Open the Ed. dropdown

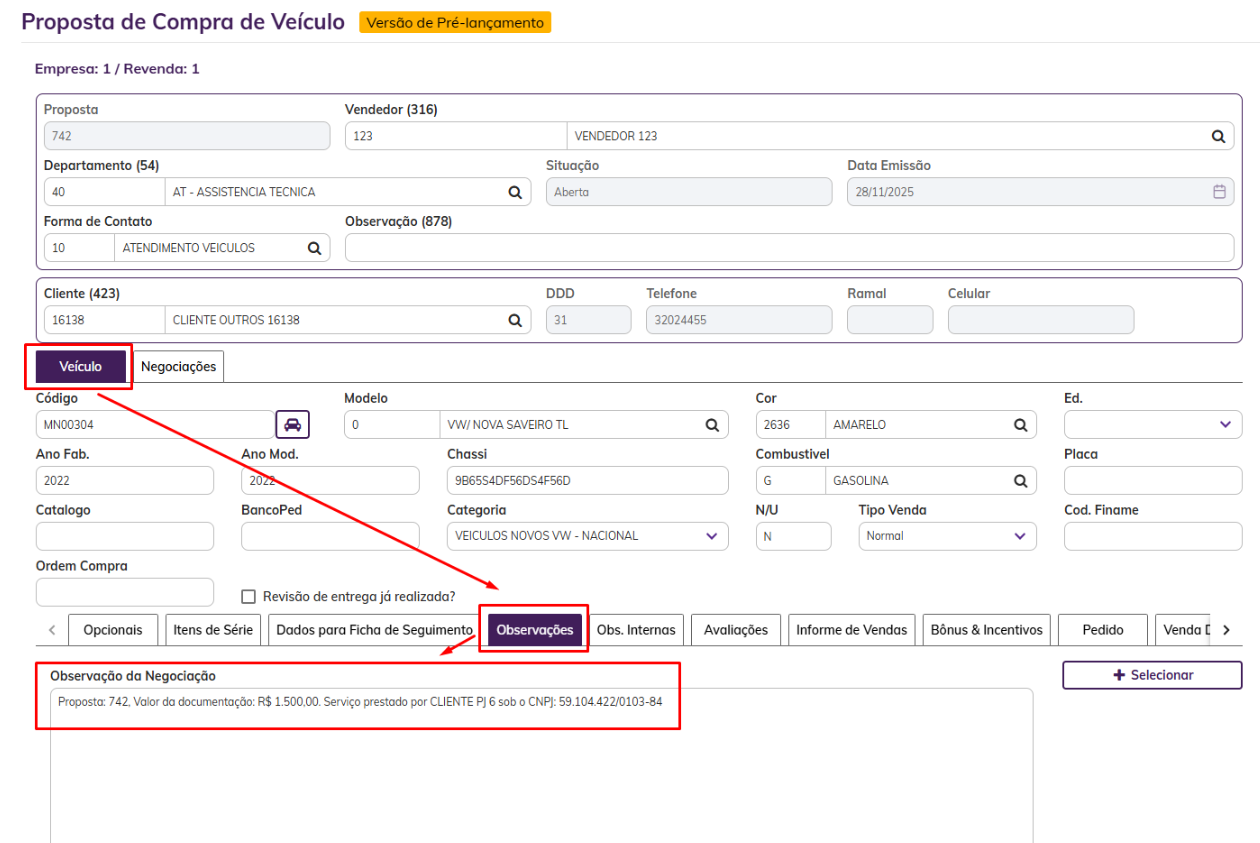[x=1153, y=424]
